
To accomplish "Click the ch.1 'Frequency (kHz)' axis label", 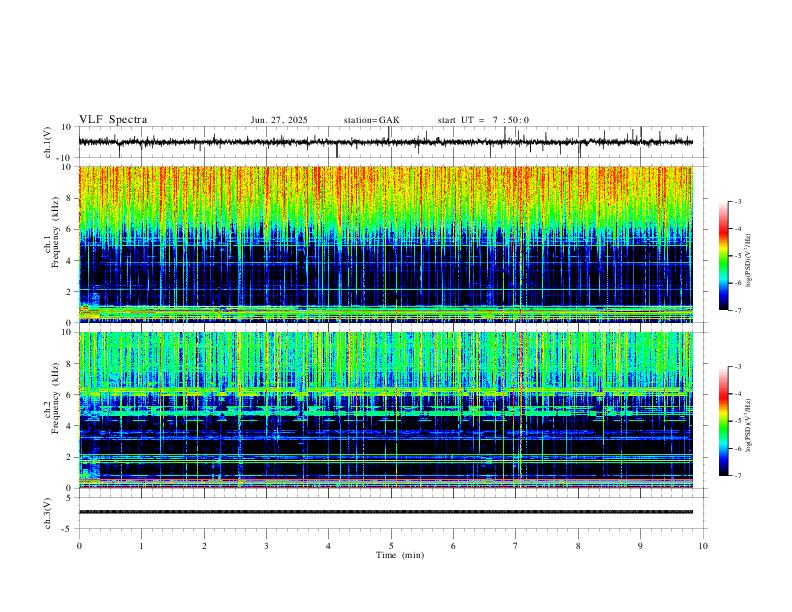I will (x=55, y=233).
